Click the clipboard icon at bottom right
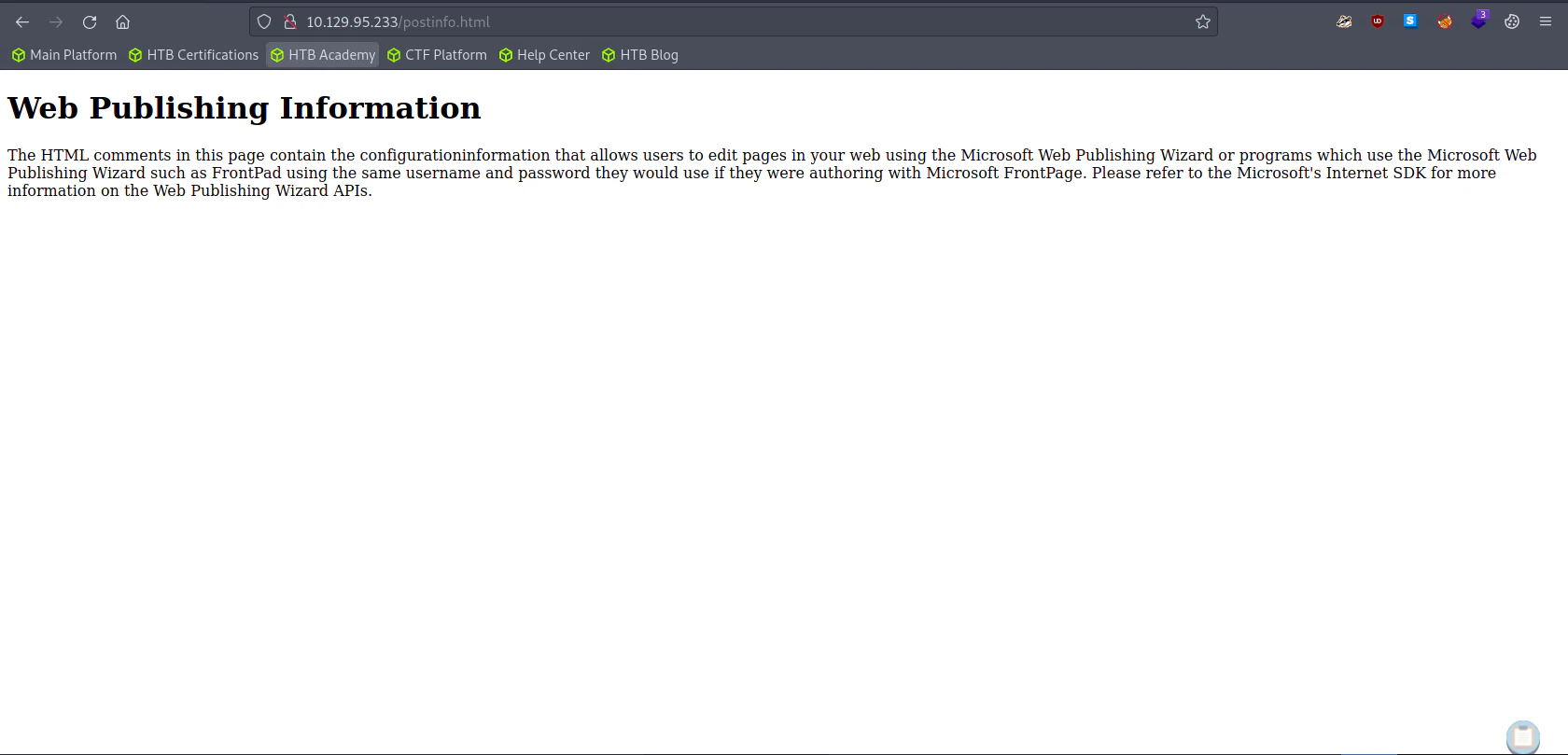This screenshot has width=1568, height=755. point(1523,737)
